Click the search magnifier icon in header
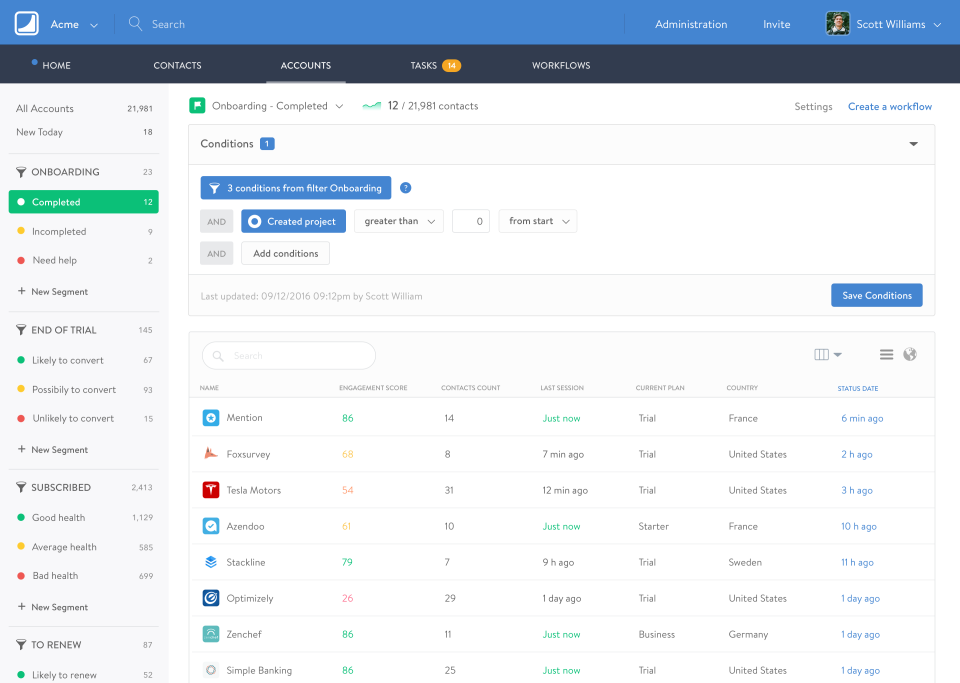The image size is (960, 683). point(135,24)
